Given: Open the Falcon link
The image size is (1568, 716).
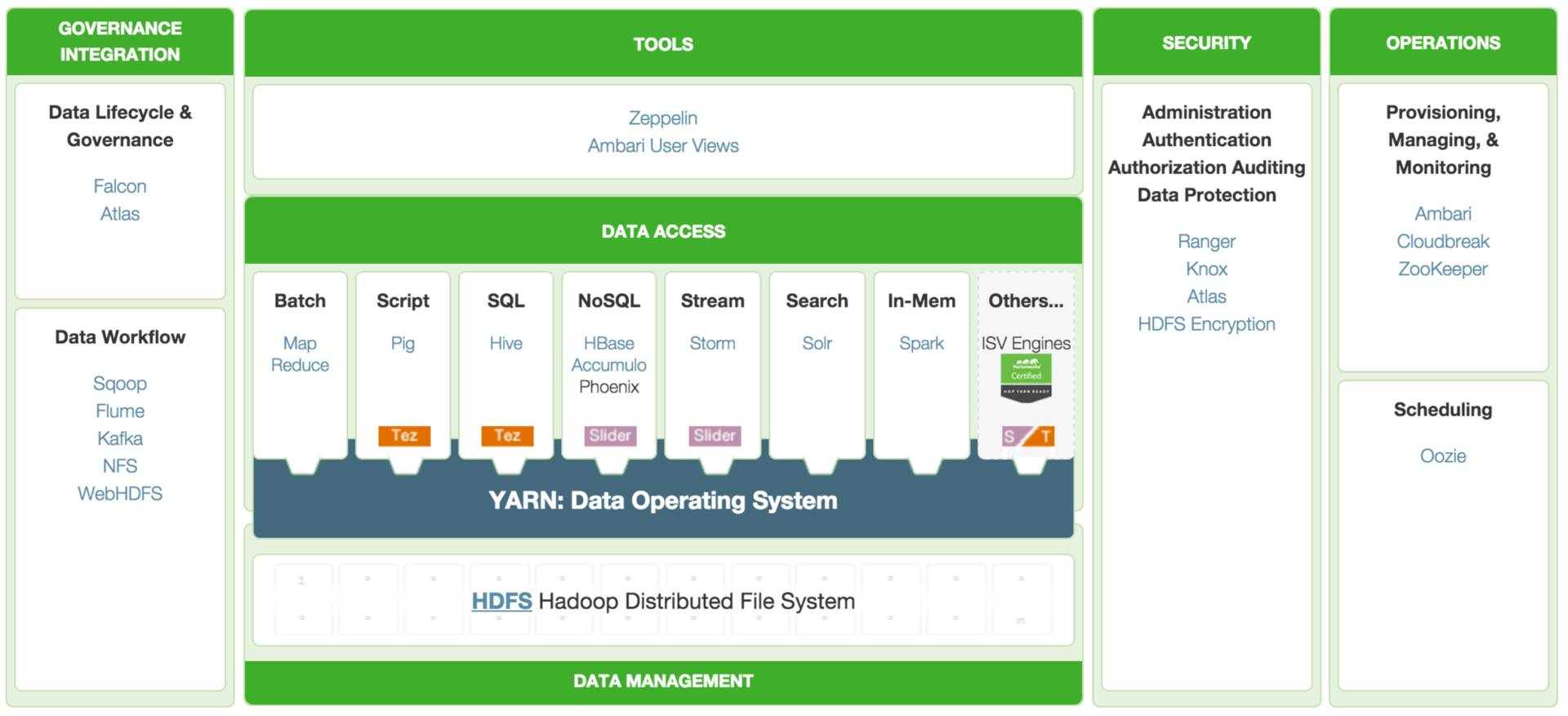Looking at the screenshot, I should pos(120,187).
